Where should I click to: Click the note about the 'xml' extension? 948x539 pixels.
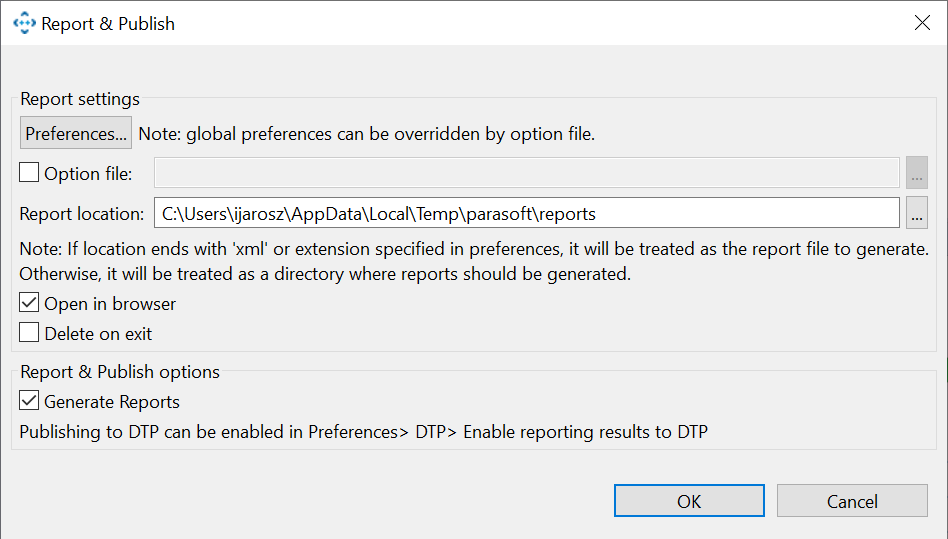click(474, 261)
